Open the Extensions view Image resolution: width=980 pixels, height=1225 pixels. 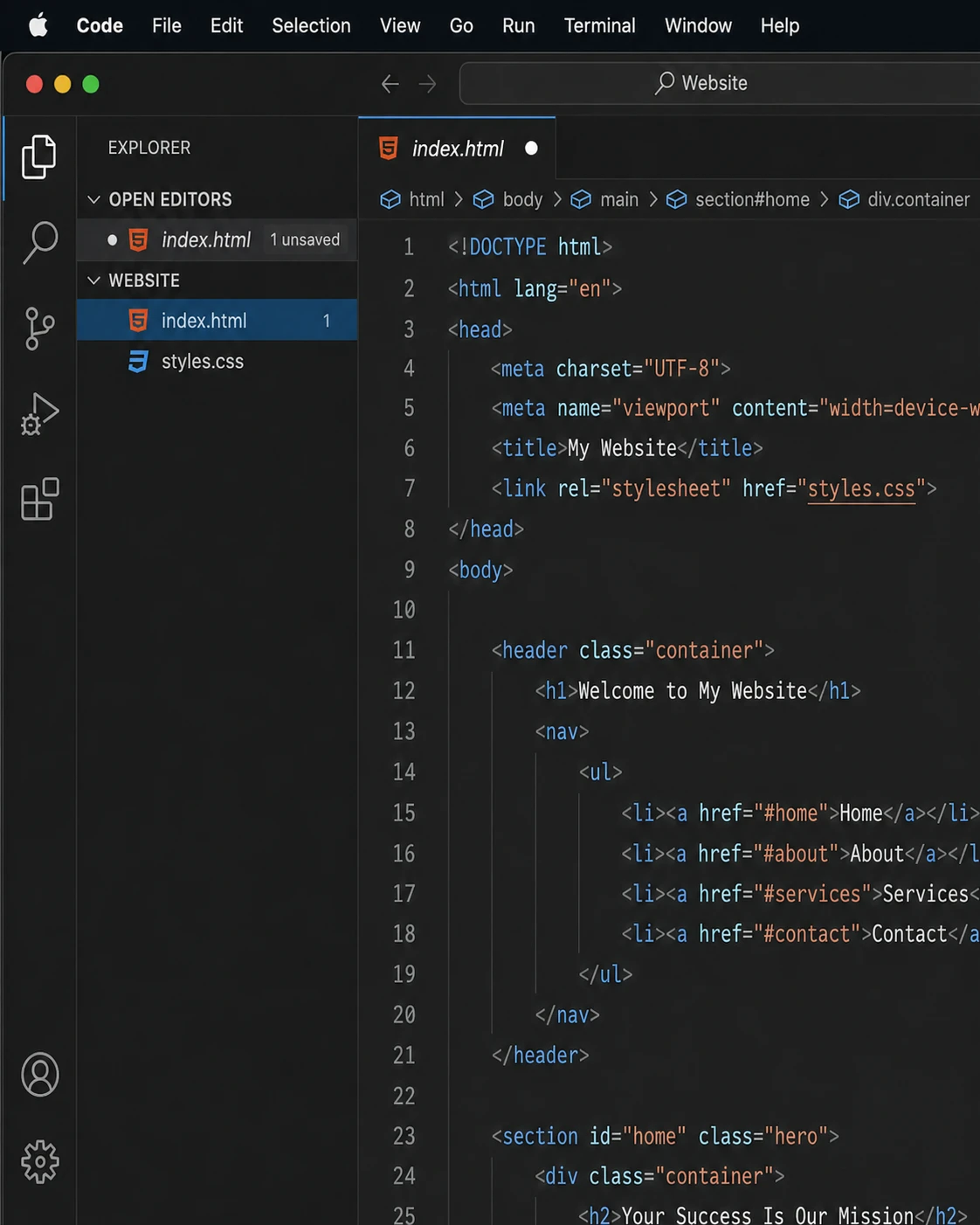click(39, 499)
